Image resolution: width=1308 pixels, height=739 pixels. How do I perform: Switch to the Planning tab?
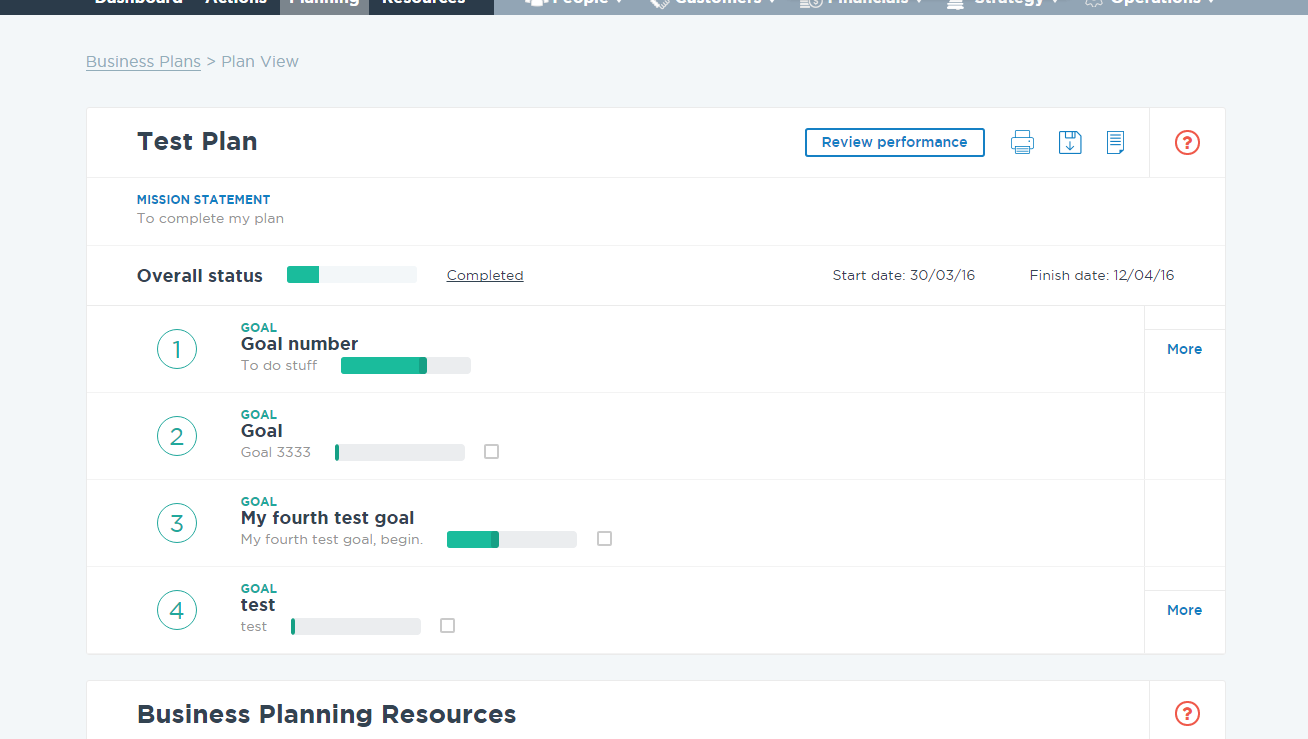pos(324,3)
